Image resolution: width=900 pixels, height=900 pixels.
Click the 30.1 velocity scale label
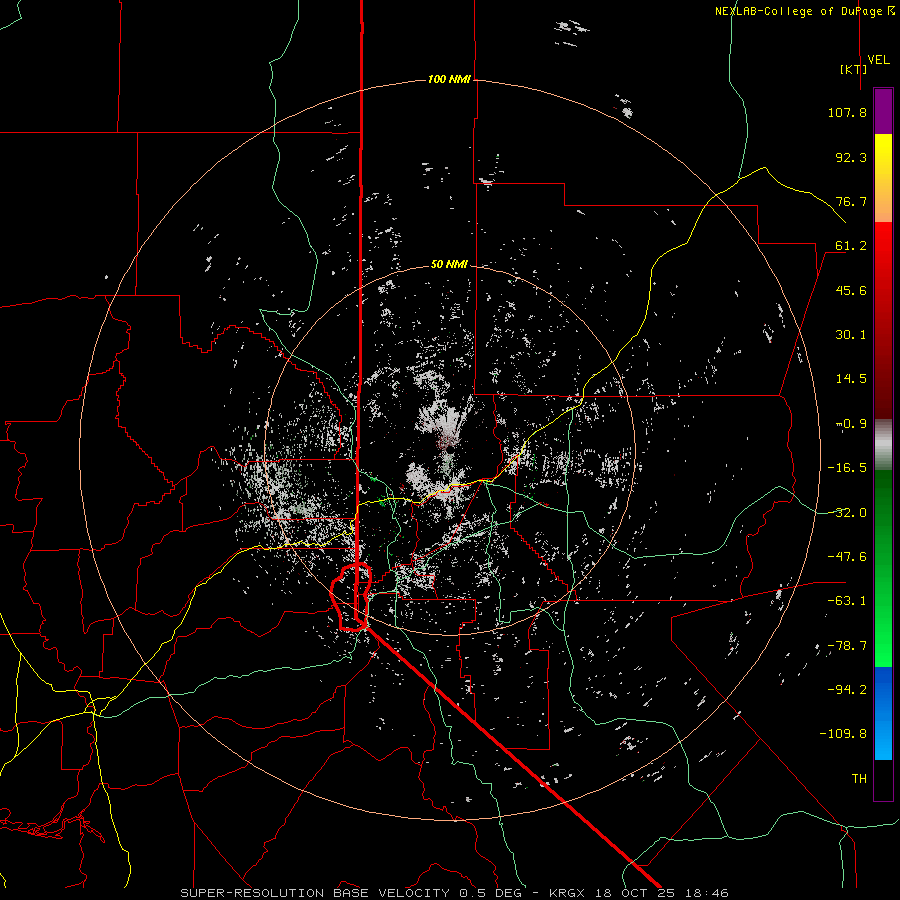coord(851,335)
